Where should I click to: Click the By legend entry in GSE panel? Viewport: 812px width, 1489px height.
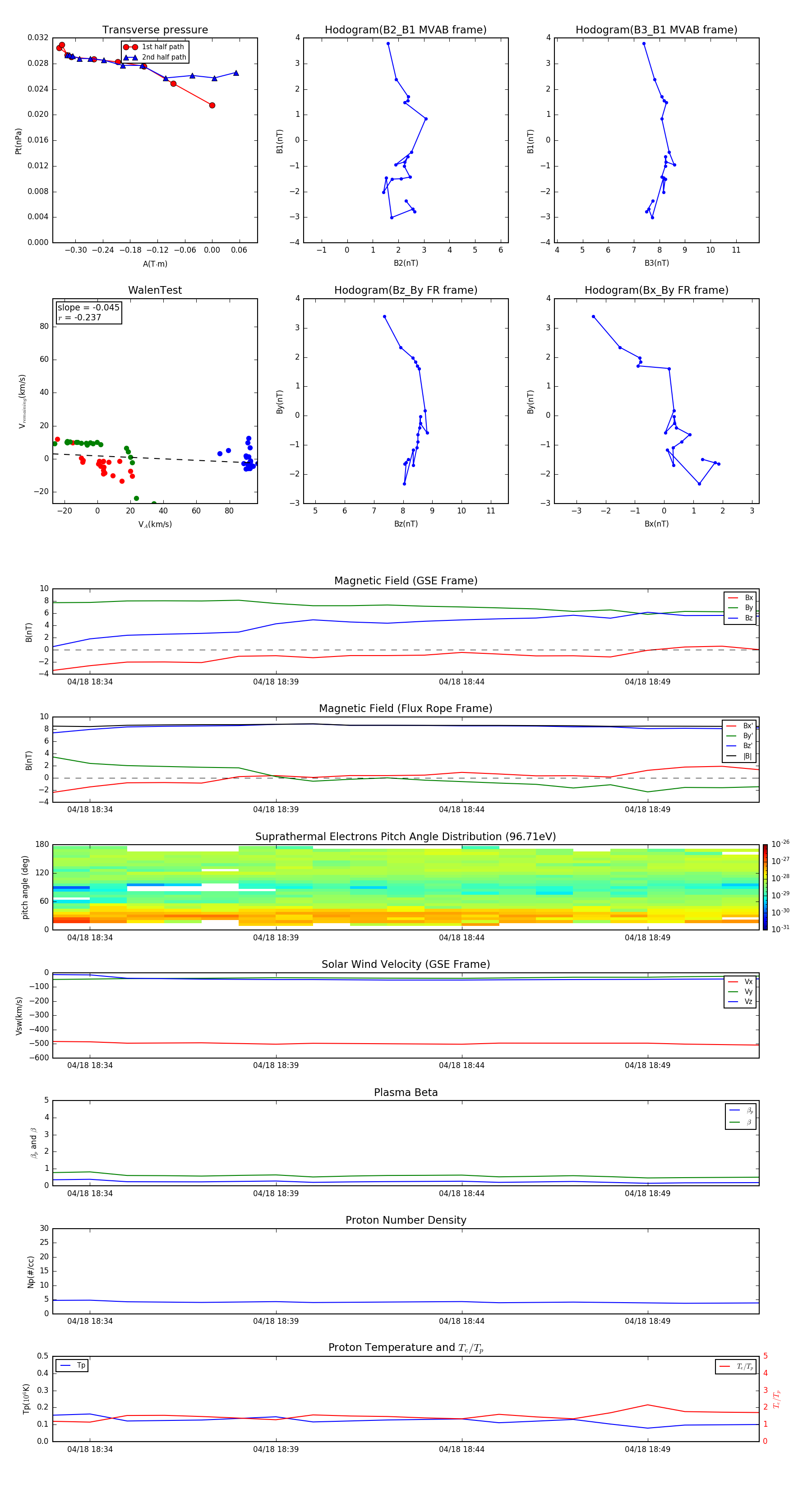coord(740,607)
